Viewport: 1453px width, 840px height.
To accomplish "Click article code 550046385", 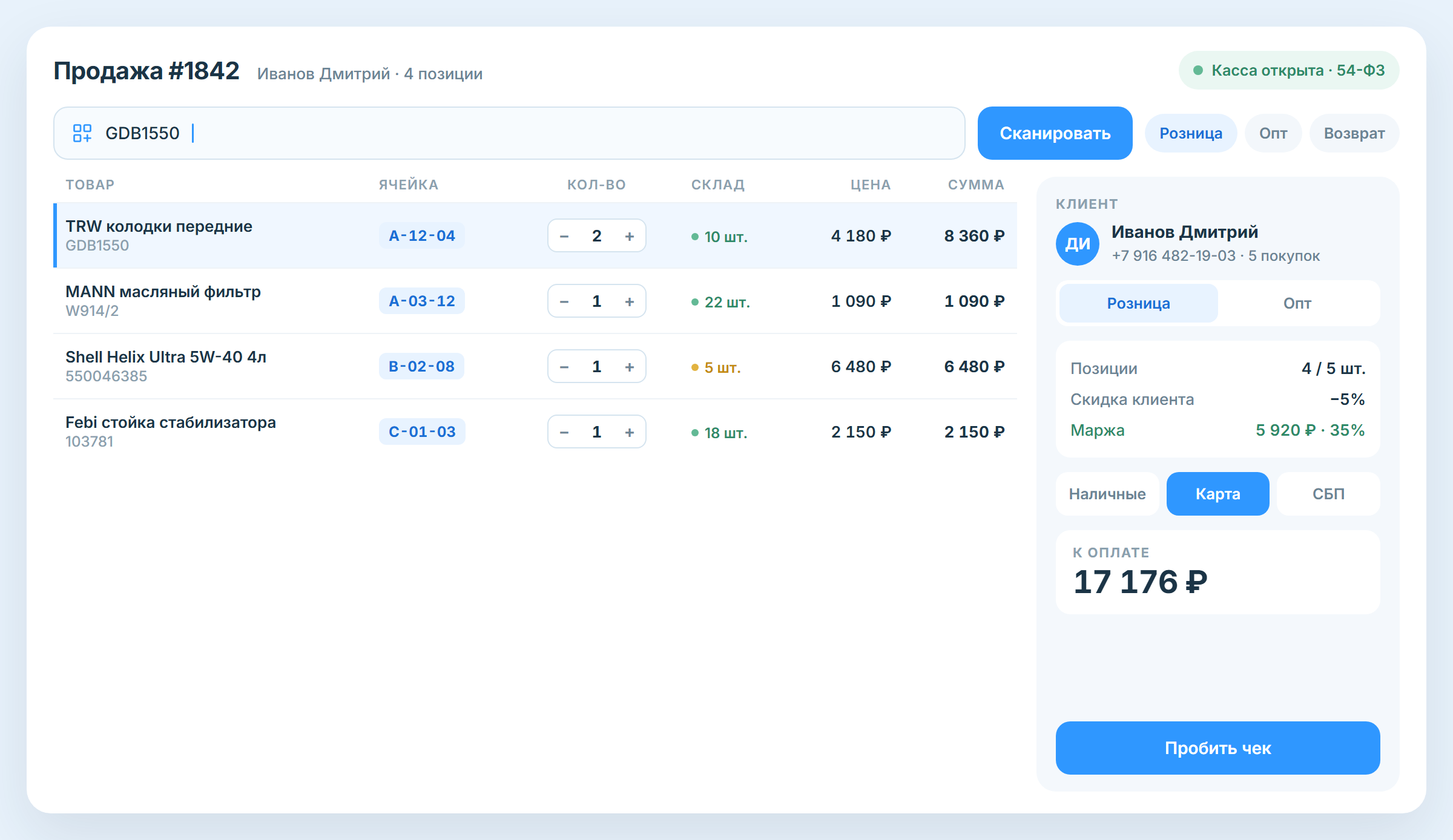I will 106,376.
